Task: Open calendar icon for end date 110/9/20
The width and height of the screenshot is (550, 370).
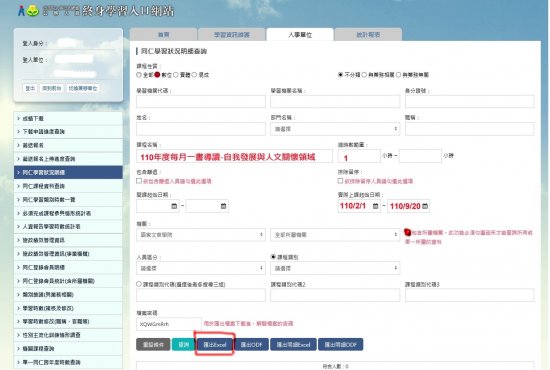Action: (x=425, y=206)
